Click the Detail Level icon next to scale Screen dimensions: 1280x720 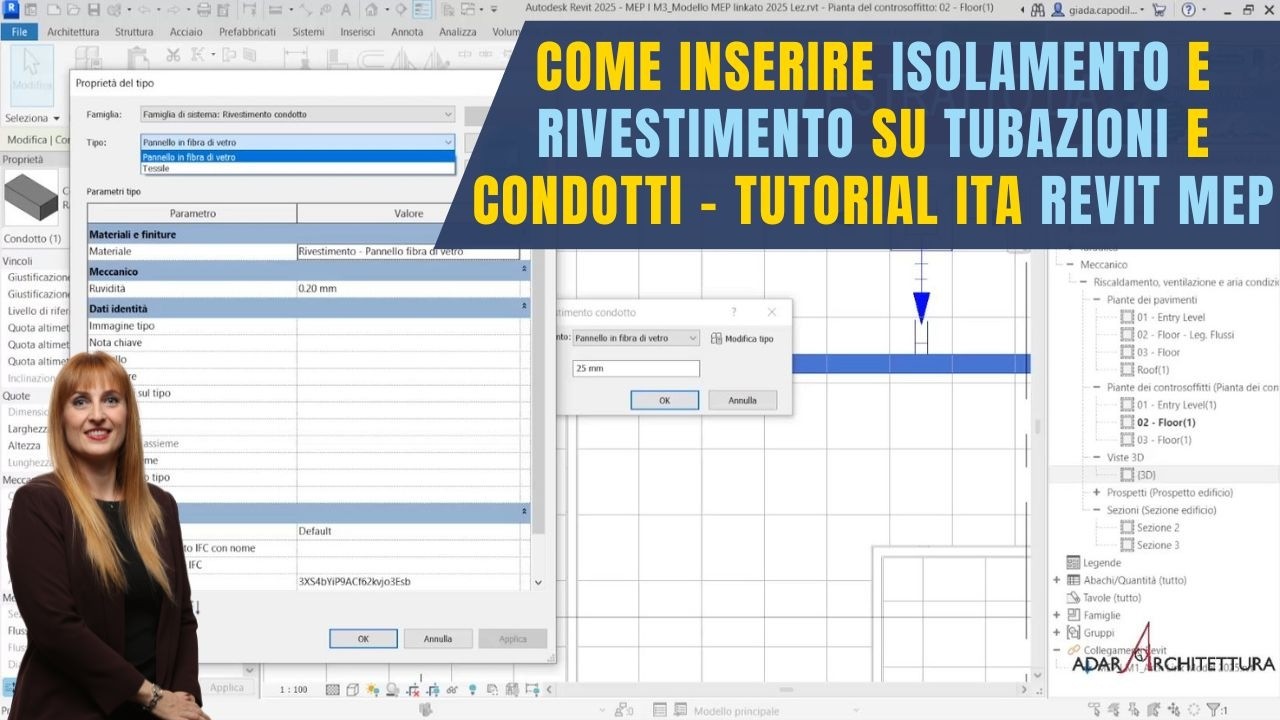(x=333, y=689)
